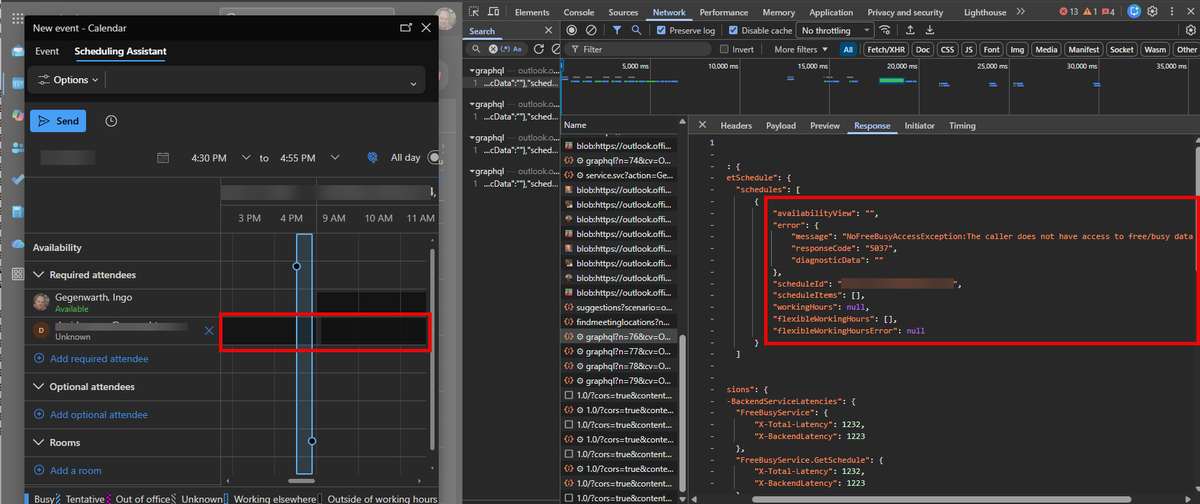Open the DevTools kebab menu
This screenshot has height=504, width=1200.
(x=1172, y=12)
